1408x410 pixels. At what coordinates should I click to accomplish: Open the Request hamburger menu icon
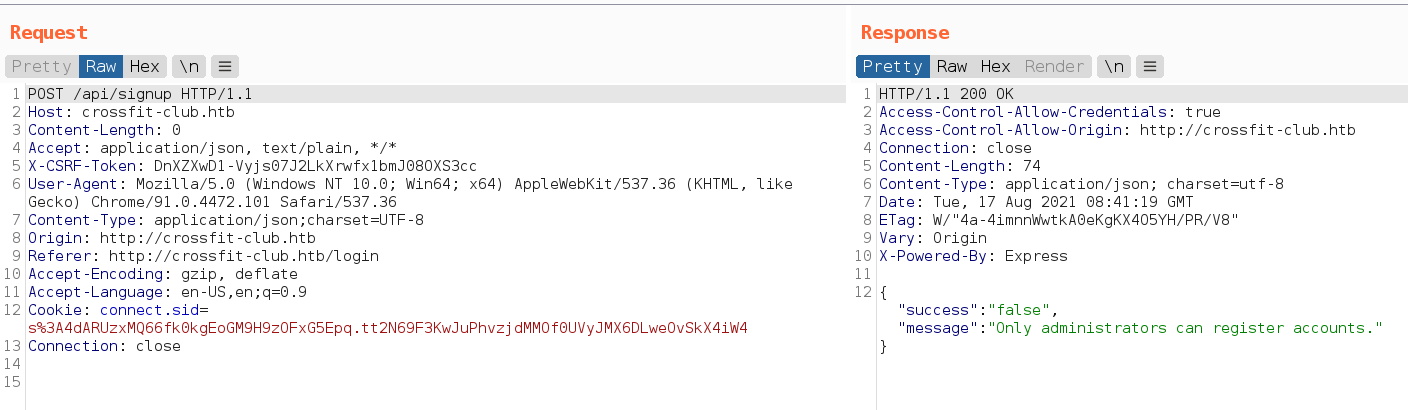pos(225,67)
